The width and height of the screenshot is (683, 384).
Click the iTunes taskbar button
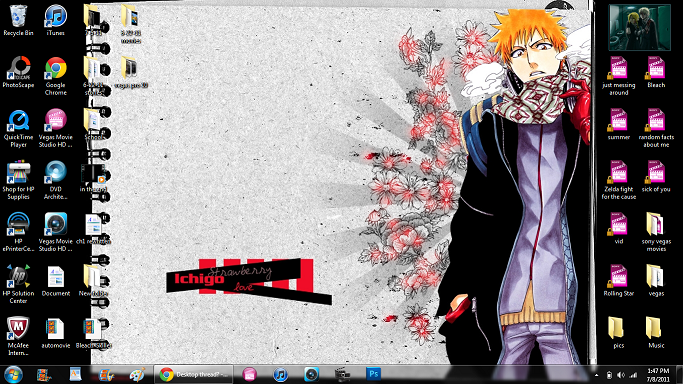tap(281, 374)
